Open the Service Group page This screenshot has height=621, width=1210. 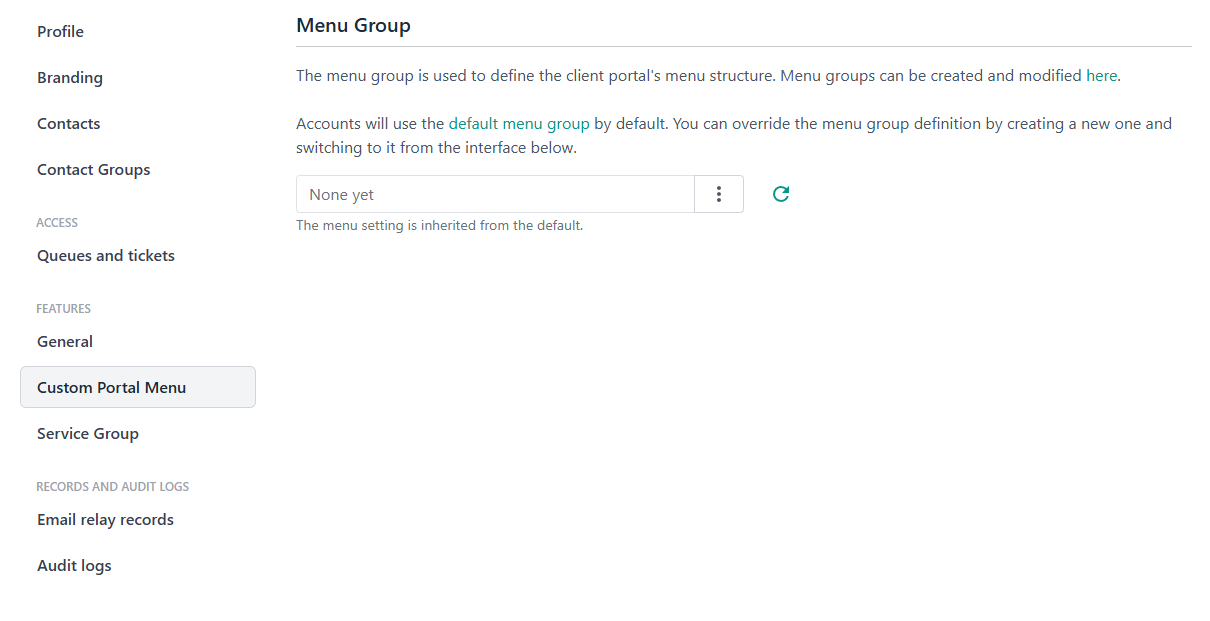point(88,434)
